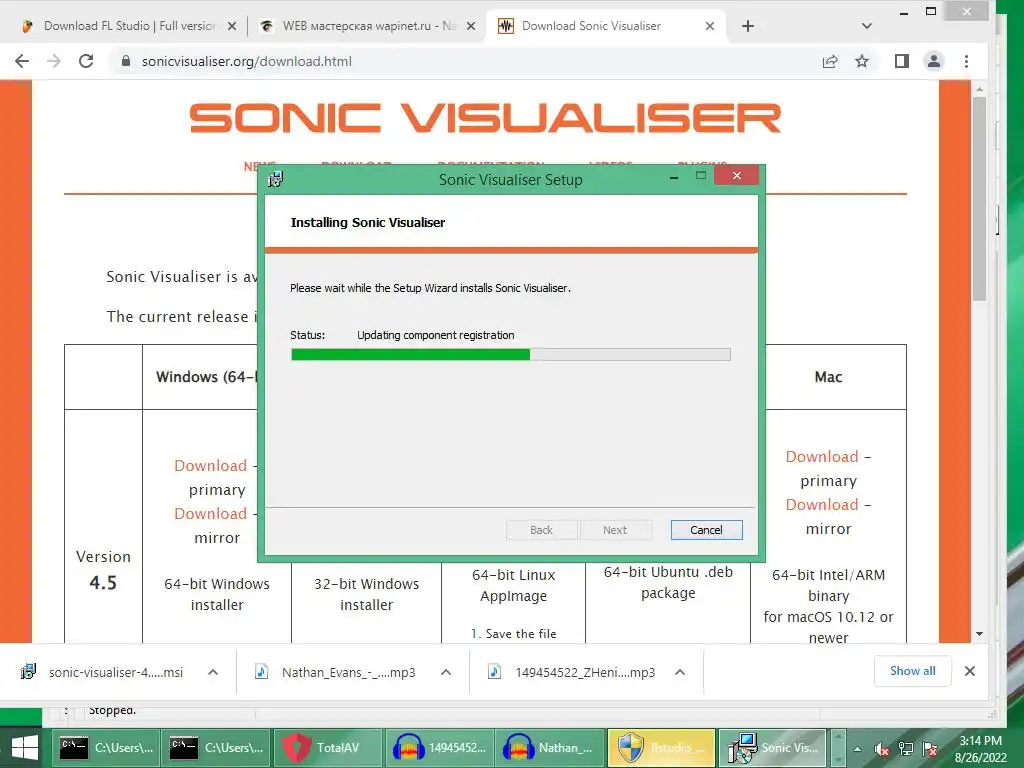Image resolution: width=1024 pixels, height=768 pixels.
Task: Click the Windows 64-bit primary Download link
Action: tap(210, 466)
